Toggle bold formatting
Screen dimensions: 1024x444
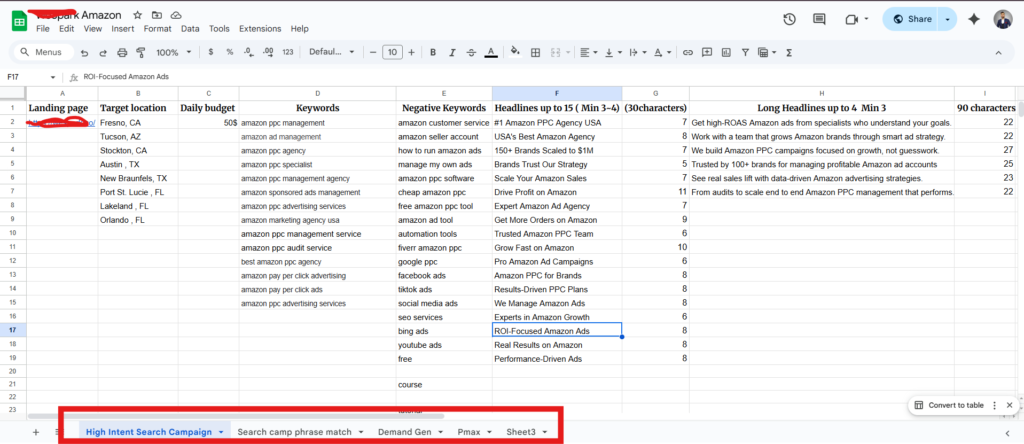tap(433, 52)
